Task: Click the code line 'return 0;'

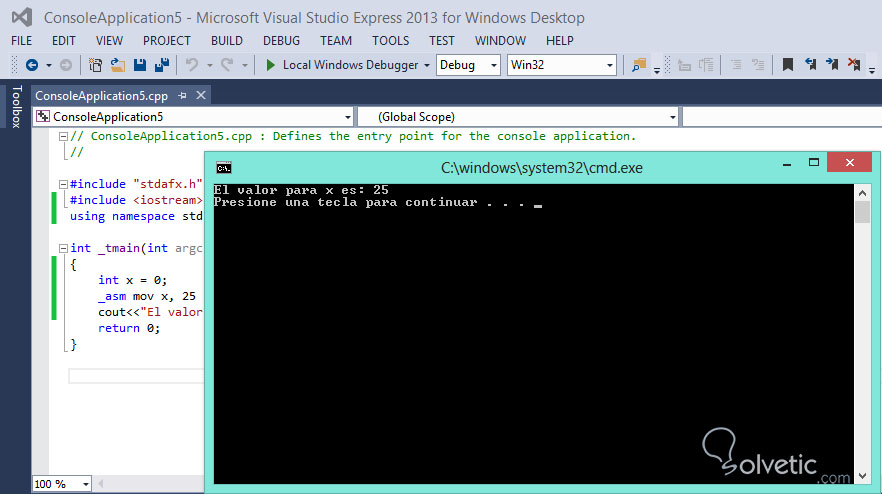Action: click(129, 329)
